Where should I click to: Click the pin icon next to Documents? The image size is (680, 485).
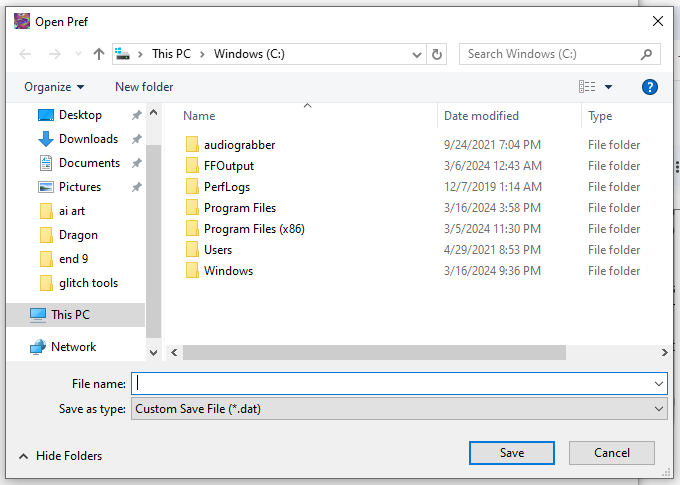[x=137, y=163]
